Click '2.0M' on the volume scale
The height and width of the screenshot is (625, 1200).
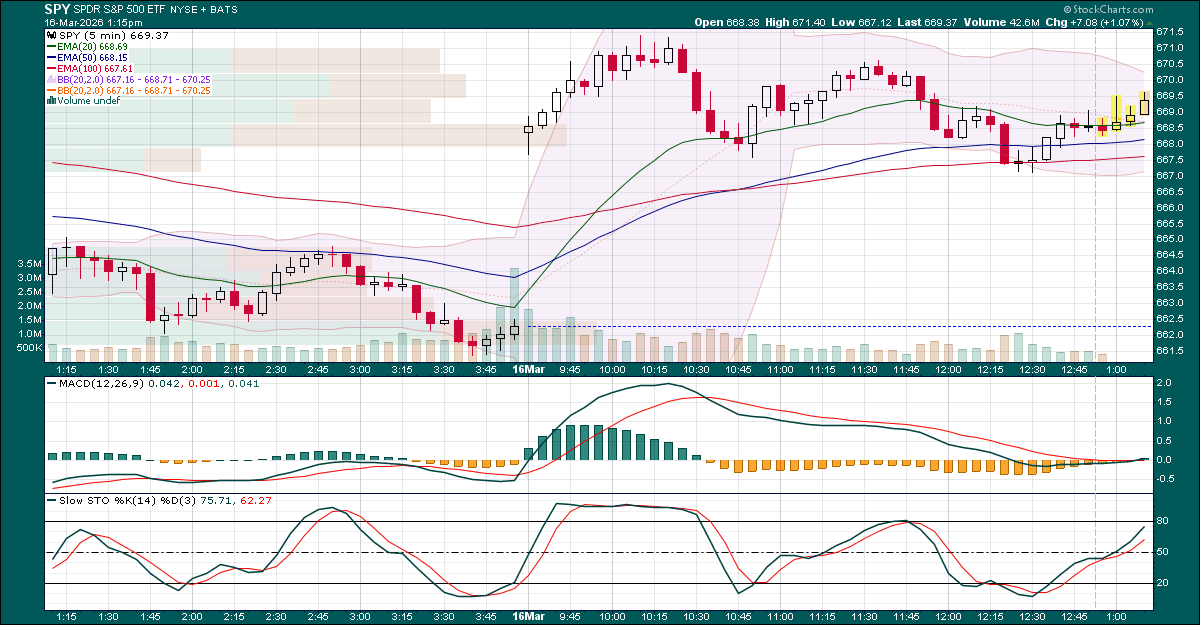tap(29, 305)
